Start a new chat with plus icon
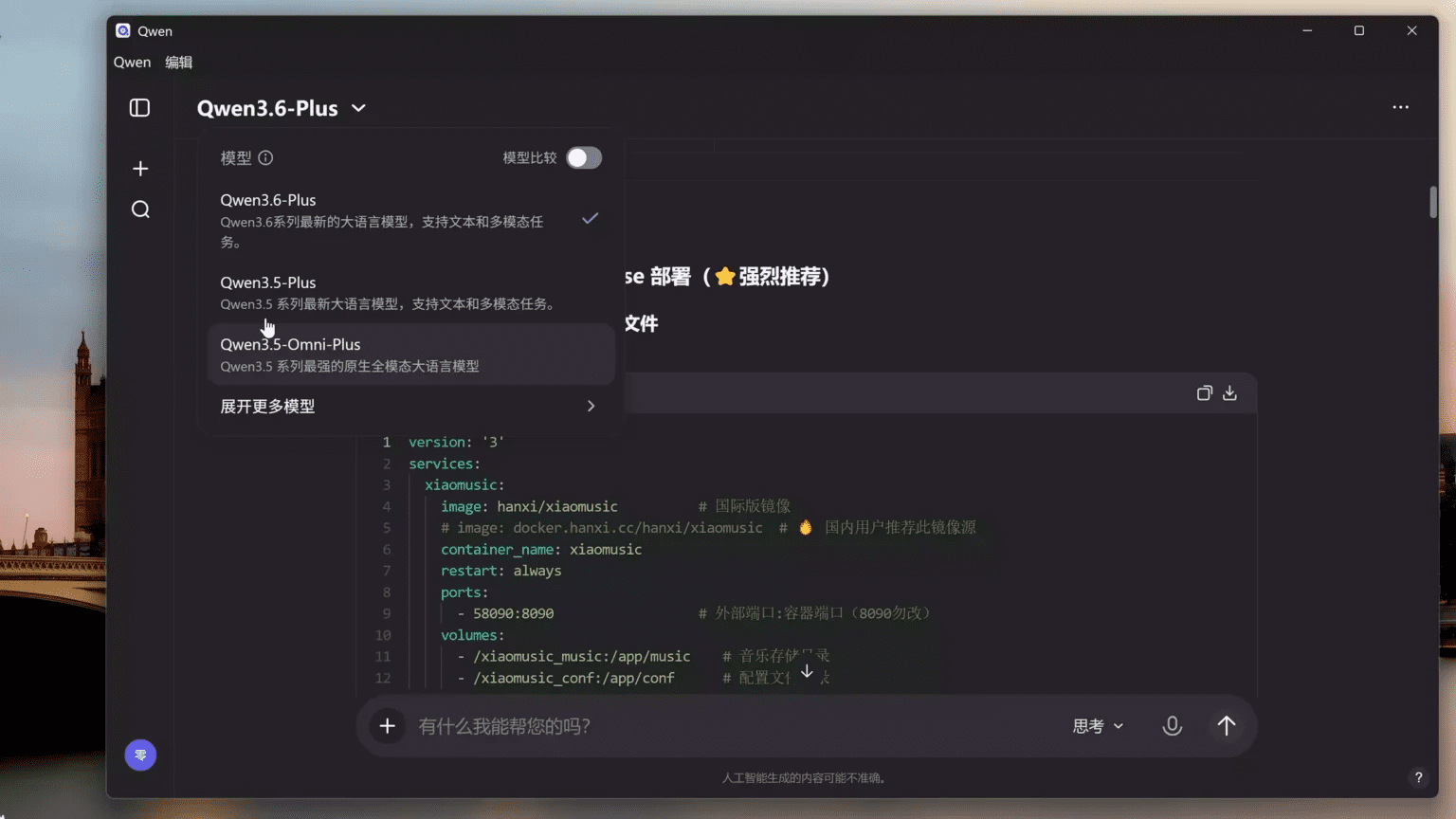 140,169
